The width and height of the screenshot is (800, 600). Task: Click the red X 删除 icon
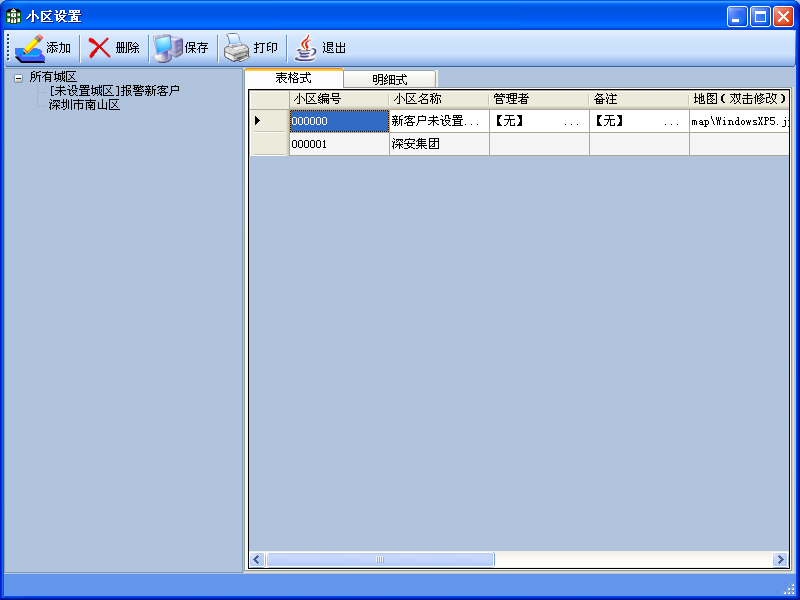pos(99,48)
